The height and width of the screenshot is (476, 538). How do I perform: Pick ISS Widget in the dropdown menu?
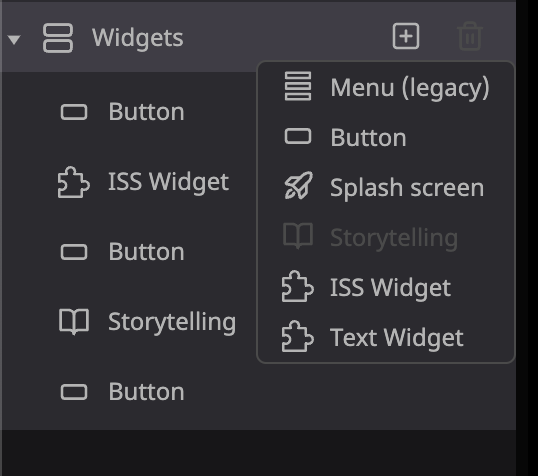[386, 287]
